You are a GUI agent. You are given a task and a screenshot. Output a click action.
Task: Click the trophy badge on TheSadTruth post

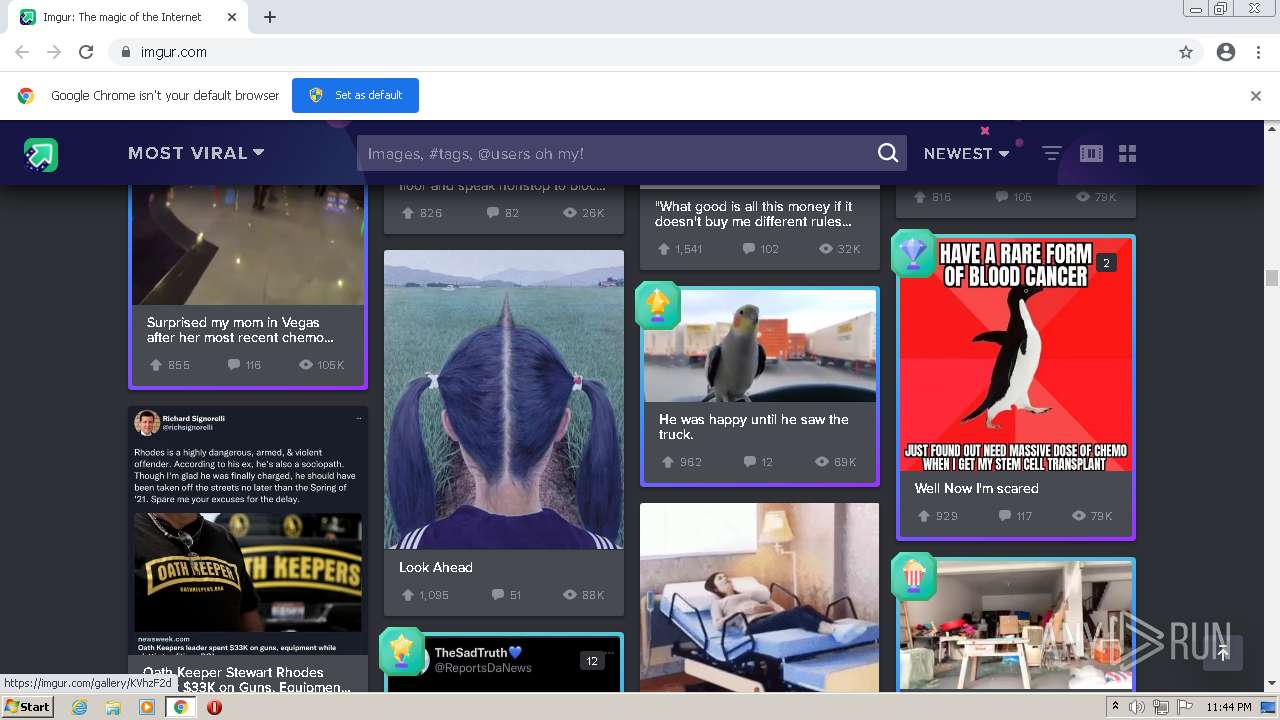[402, 652]
